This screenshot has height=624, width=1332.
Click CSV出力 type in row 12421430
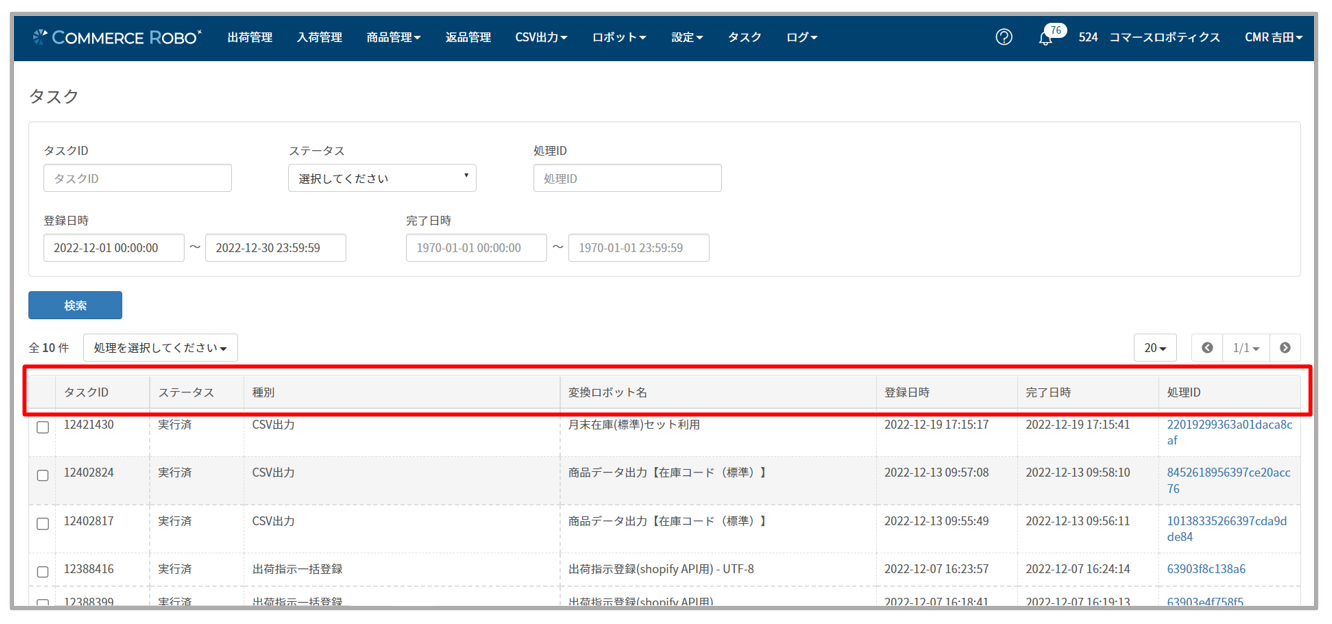[x=273, y=424]
